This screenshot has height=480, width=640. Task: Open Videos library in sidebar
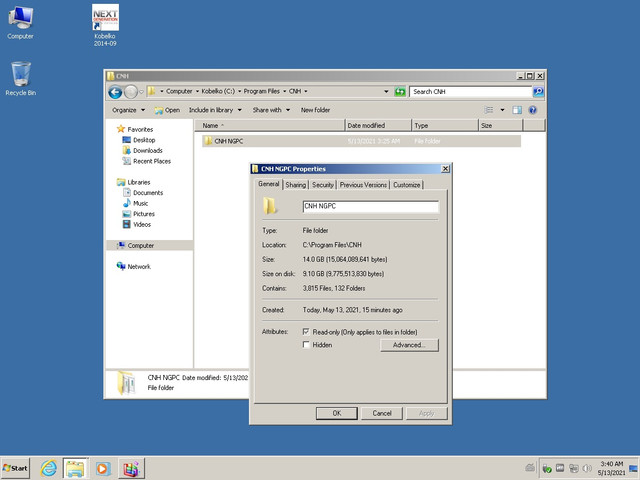tap(142, 224)
